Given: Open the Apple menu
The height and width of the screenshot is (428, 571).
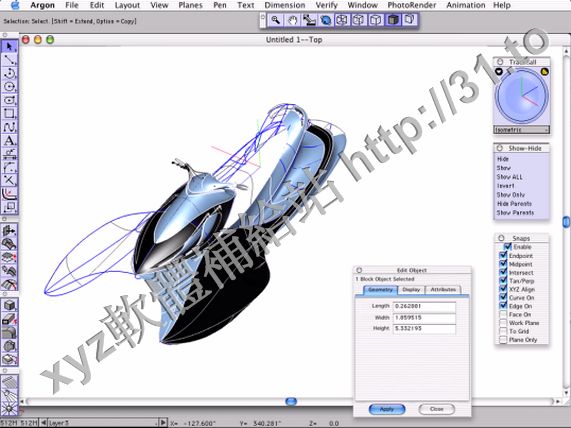Looking at the screenshot, I should click(x=15, y=5).
